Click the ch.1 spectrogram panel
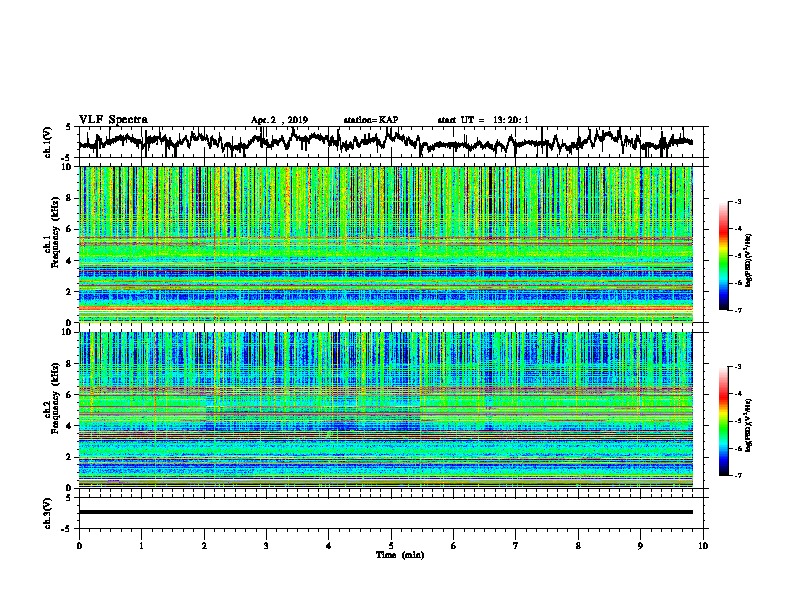 pos(386,244)
